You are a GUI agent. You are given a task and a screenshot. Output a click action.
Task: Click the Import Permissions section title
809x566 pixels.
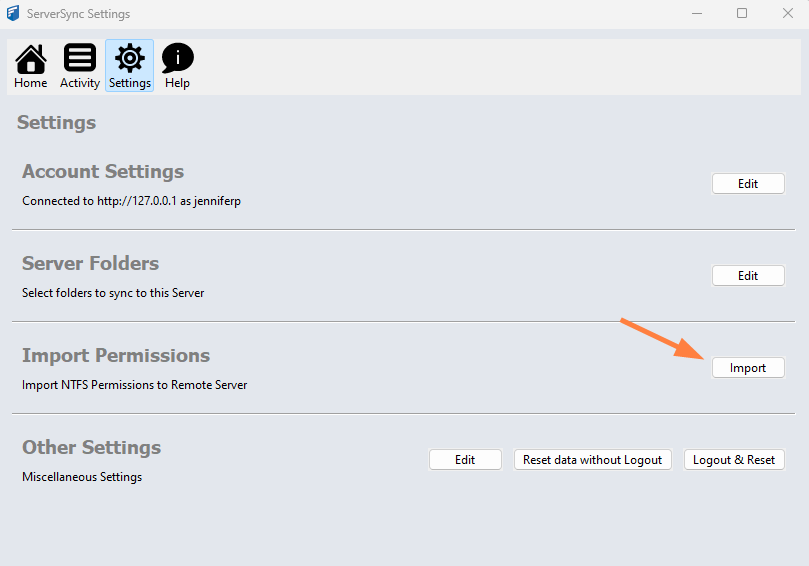[x=116, y=356]
